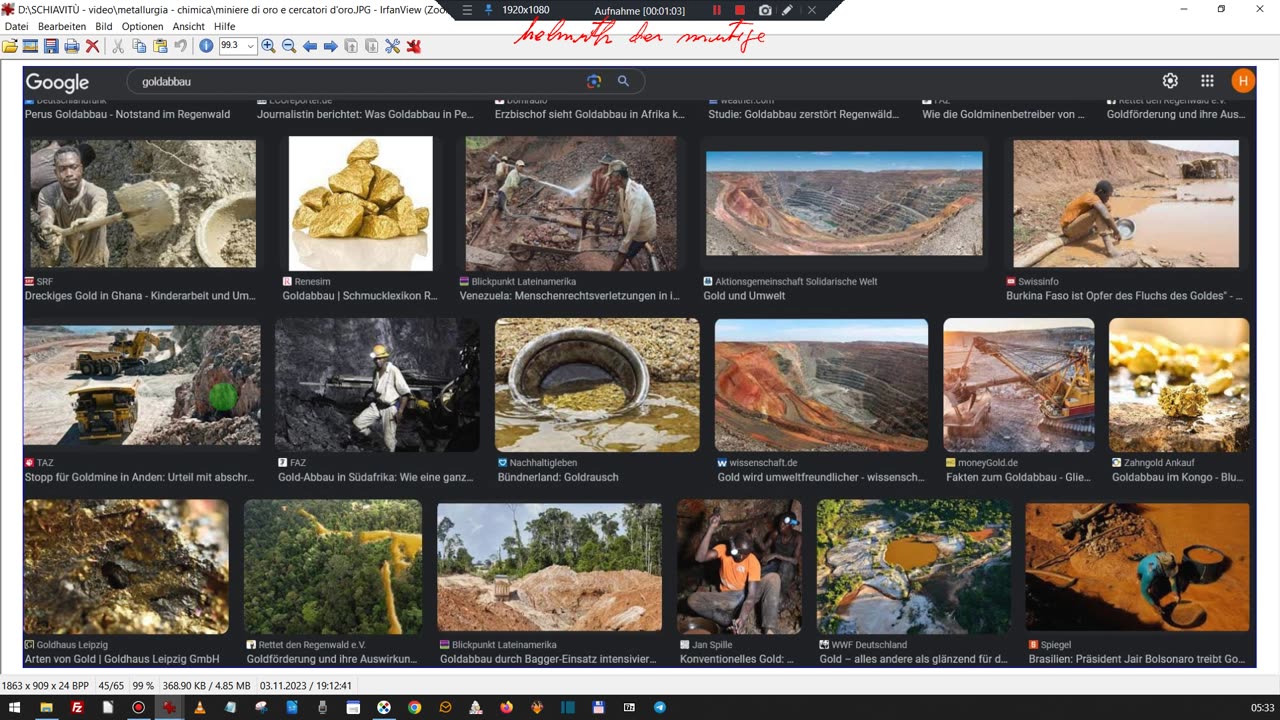
Task: Open the Hilfe menu
Action: click(x=225, y=26)
